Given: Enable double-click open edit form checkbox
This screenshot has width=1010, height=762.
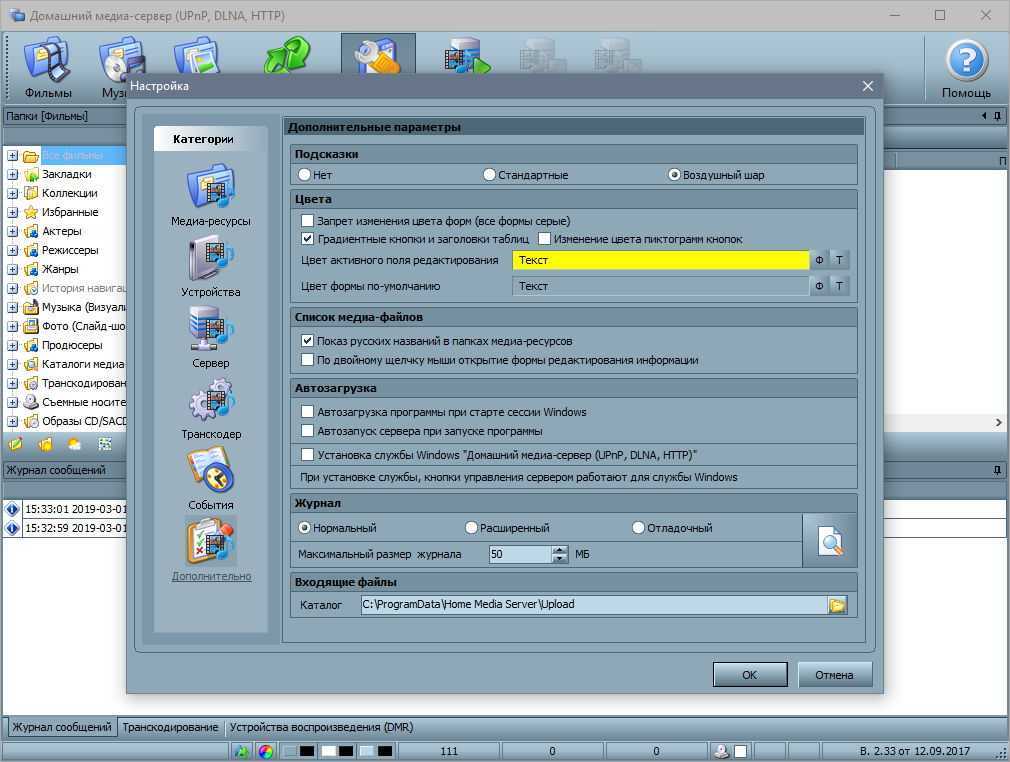Looking at the screenshot, I should (x=308, y=359).
